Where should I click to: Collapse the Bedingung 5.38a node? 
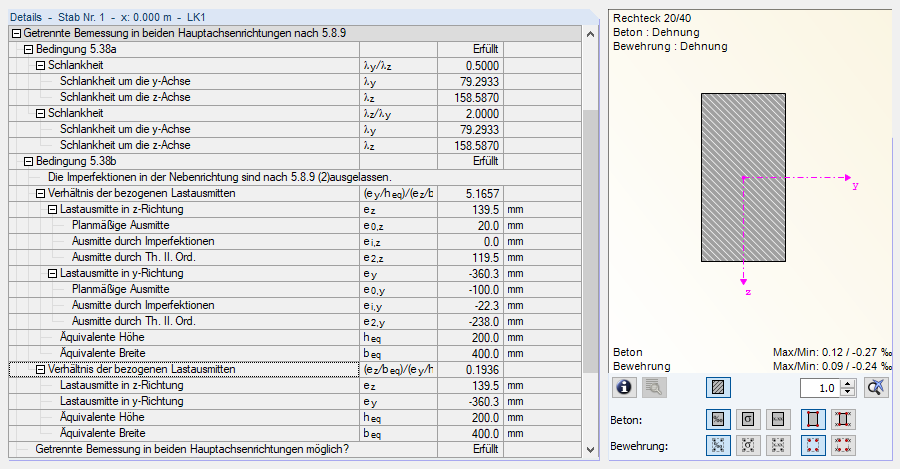click(28, 49)
